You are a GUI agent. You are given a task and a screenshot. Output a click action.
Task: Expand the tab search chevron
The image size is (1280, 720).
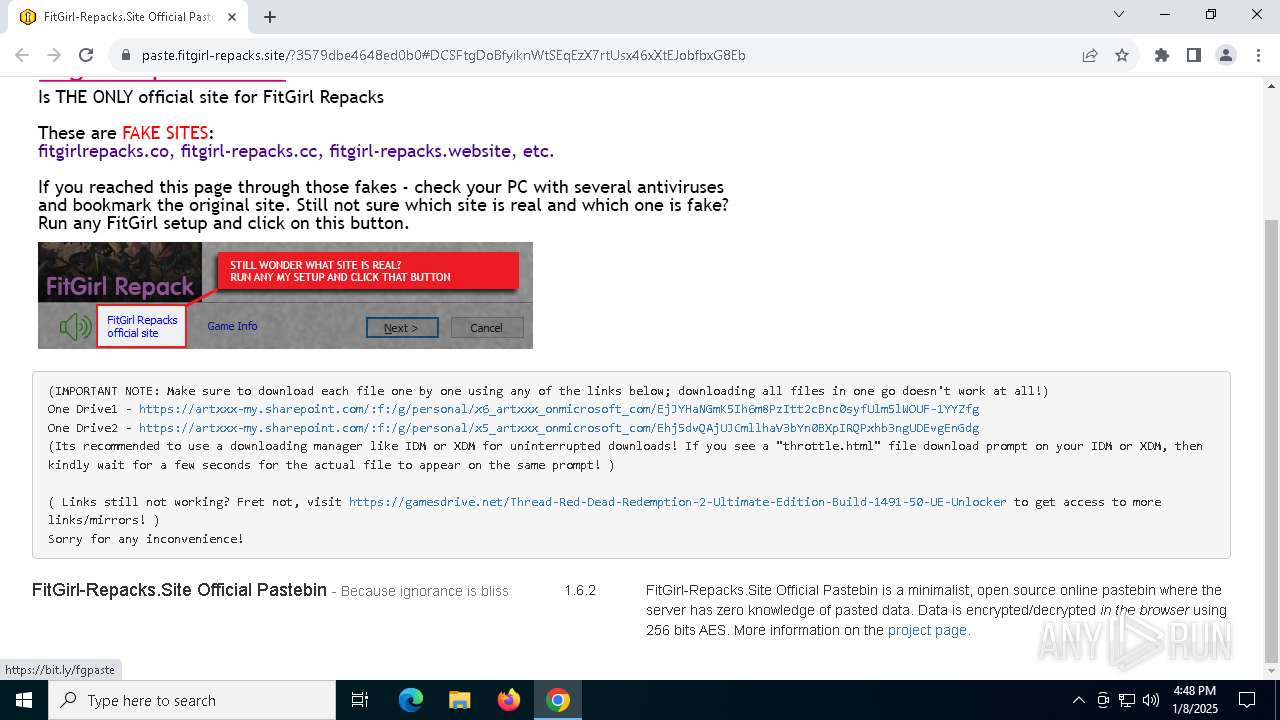tap(1119, 14)
